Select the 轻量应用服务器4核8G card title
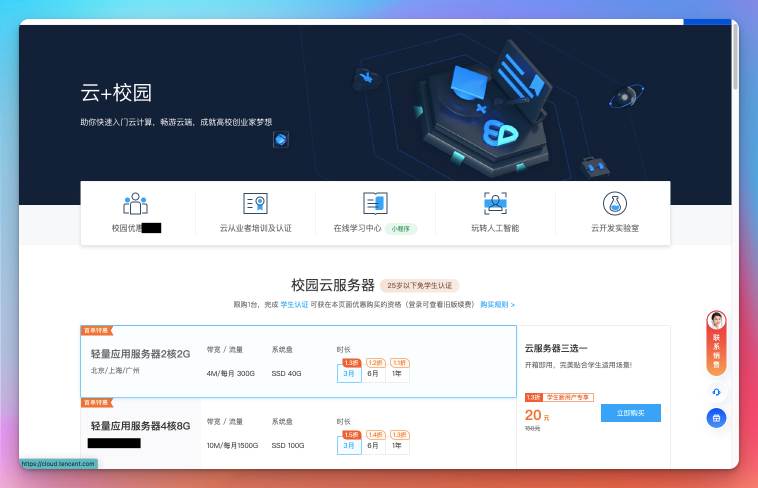Screen dimensions: 758x488 click(x=140, y=426)
